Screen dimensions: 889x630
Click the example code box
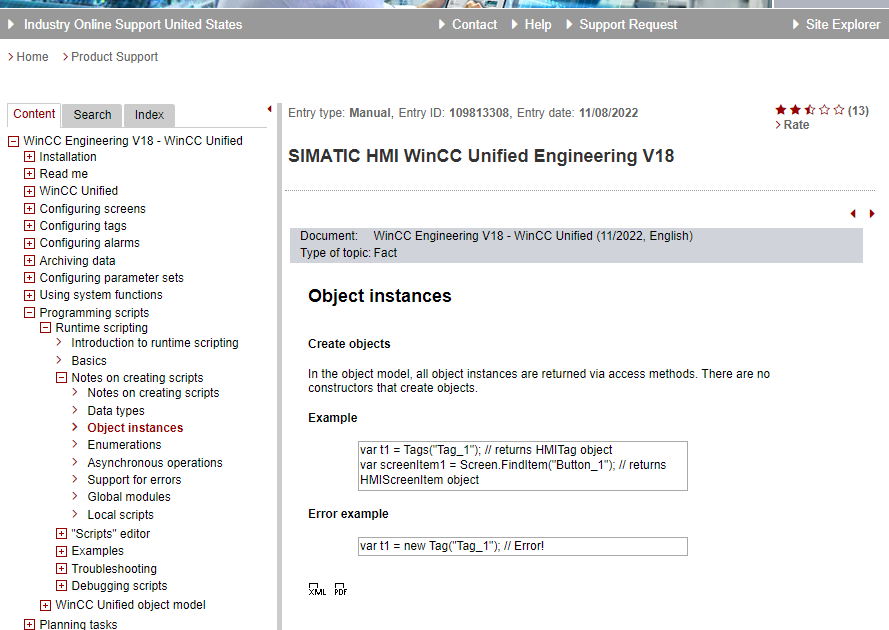tap(523, 466)
